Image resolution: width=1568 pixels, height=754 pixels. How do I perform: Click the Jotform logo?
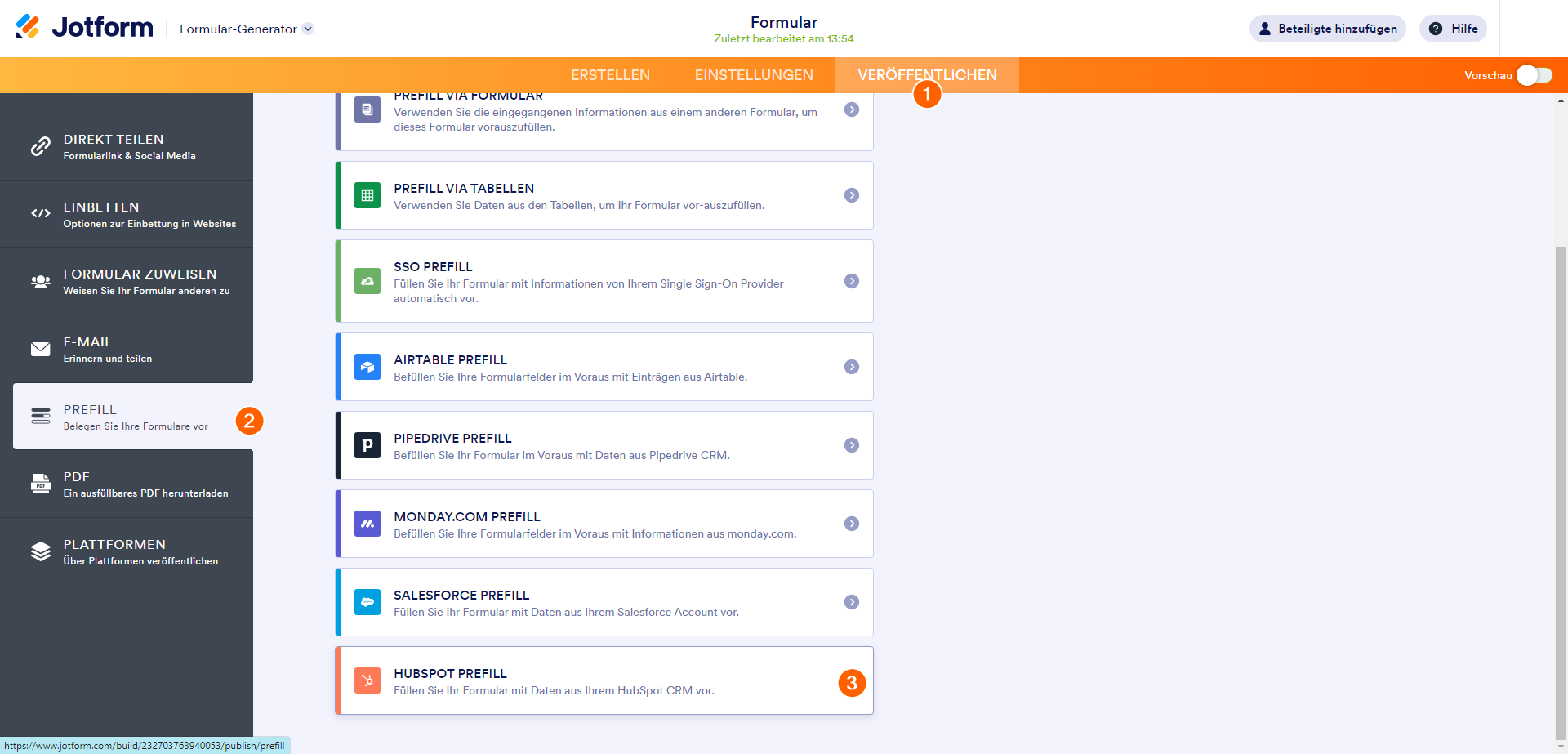(84, 28)
